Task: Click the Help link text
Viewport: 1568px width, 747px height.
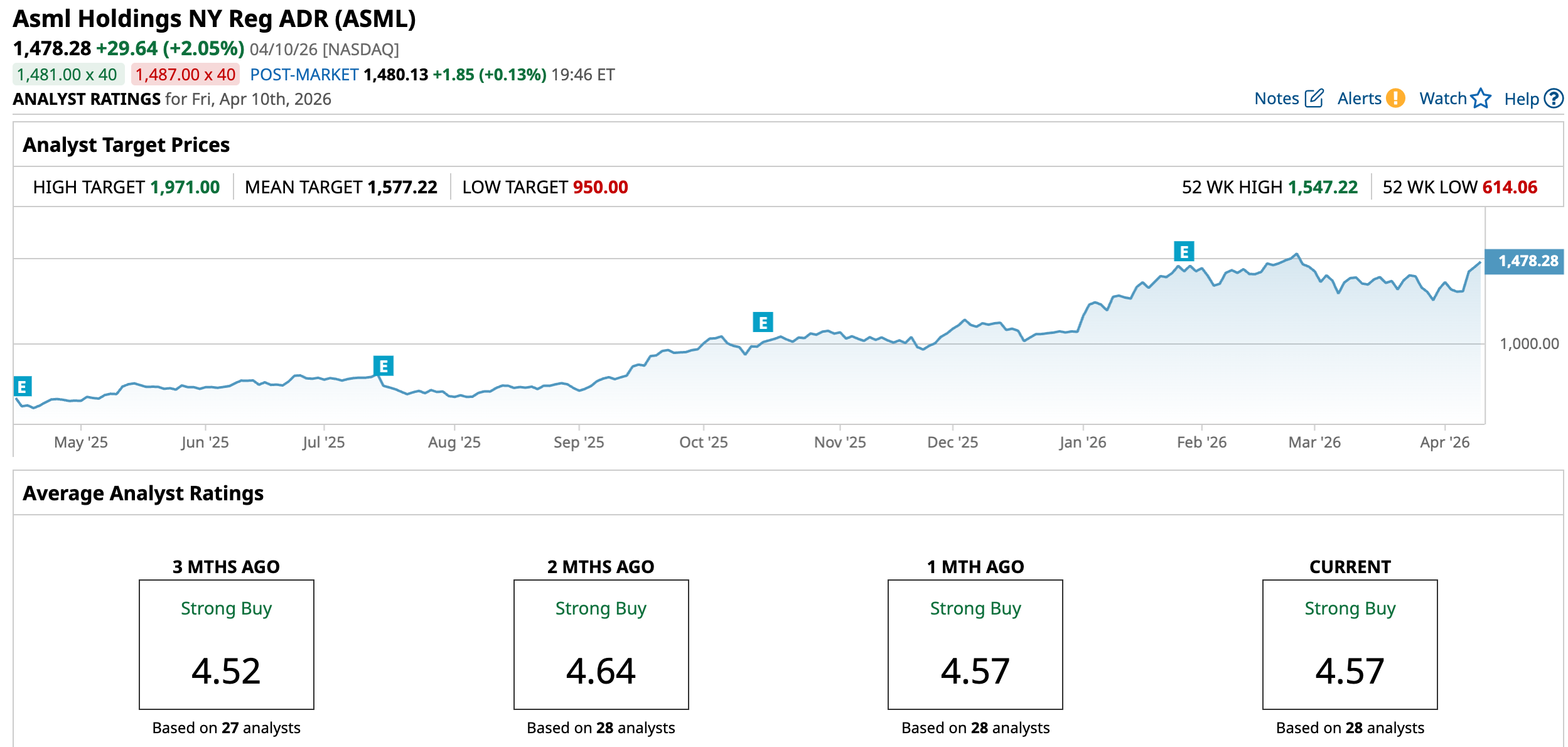Action: [1521, 99]
